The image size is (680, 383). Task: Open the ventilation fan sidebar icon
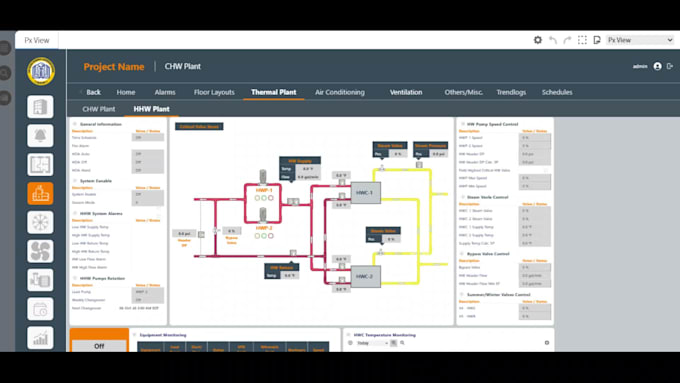tap(40, 251)
